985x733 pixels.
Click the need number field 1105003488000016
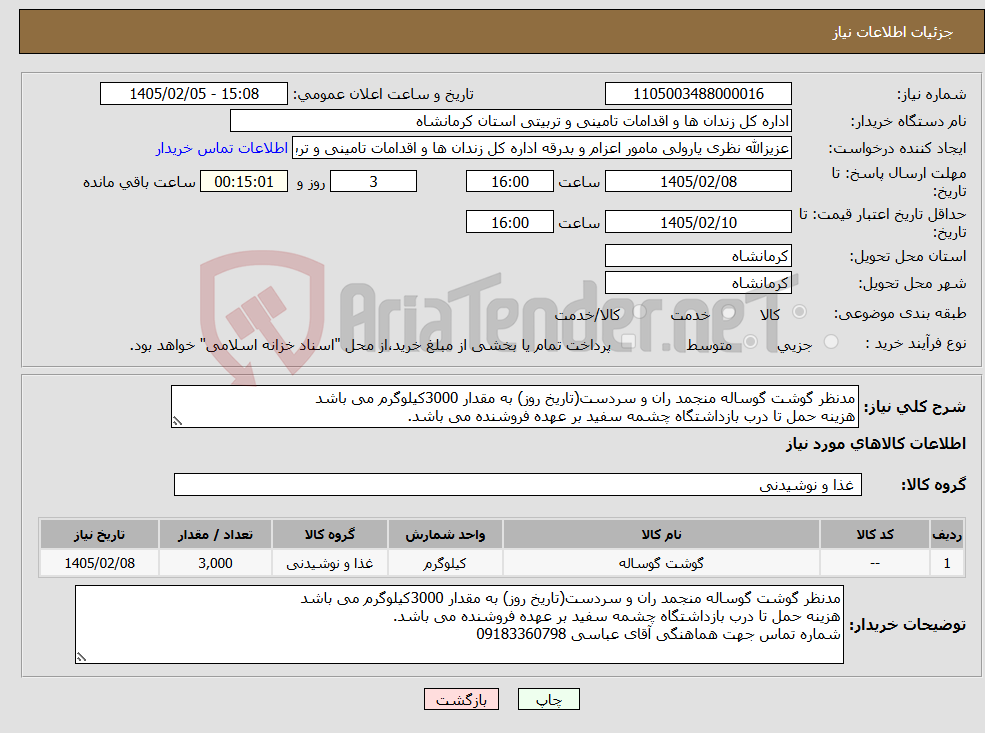click(698, 94)
